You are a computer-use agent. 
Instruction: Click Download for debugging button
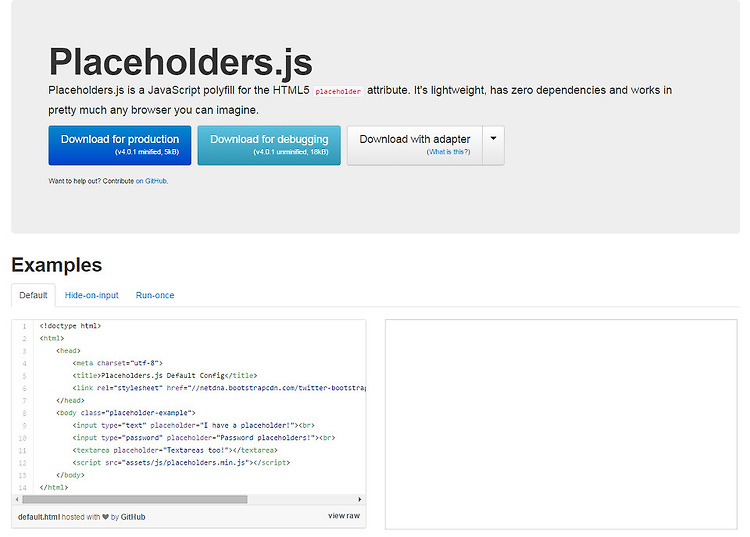coord(269,145)
